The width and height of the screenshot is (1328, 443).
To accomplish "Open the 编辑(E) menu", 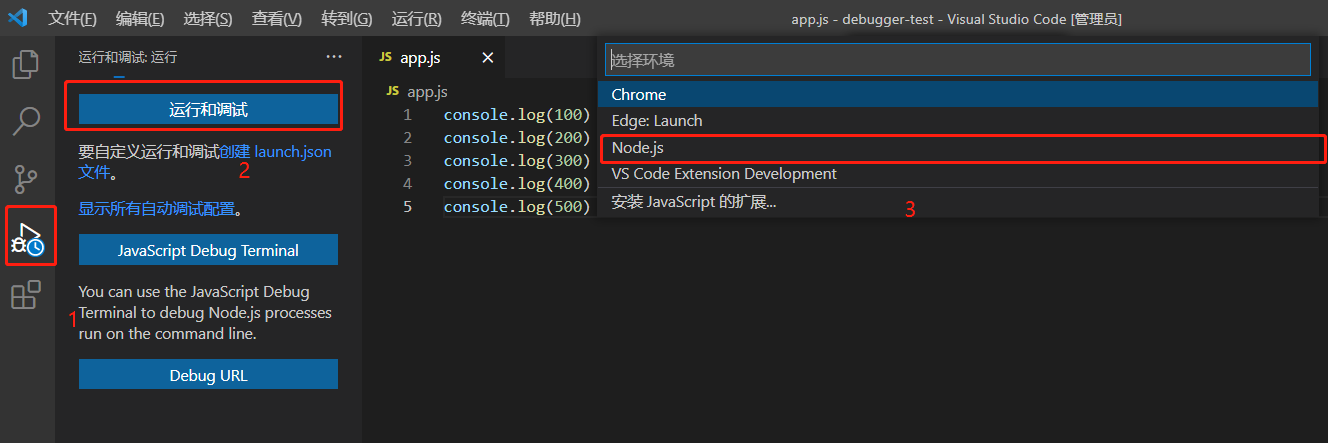I will click(x=140, y=19).
